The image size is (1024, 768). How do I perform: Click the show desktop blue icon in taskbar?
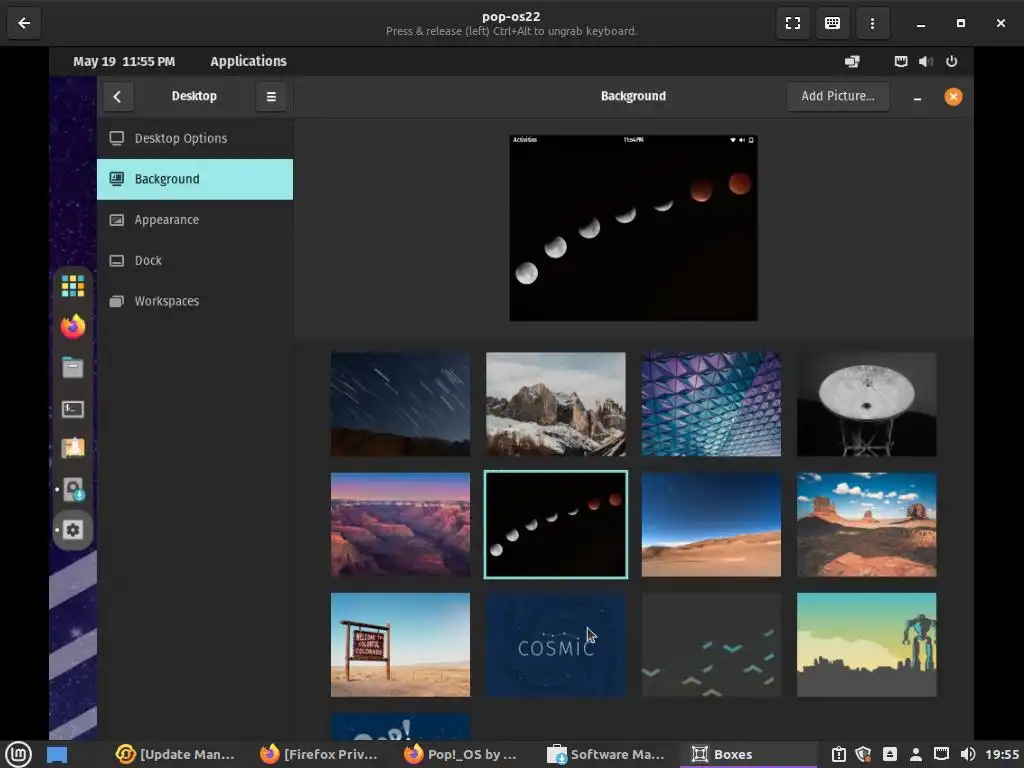click(x=57, y=754)
